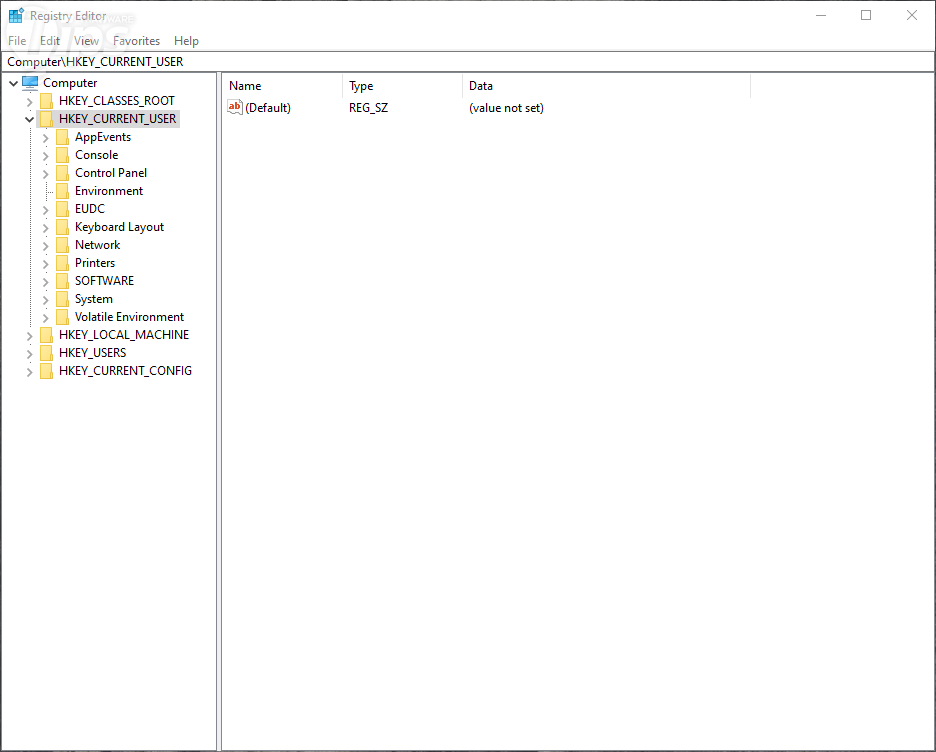Click the HKEY_CURRENT_USER folder icon
Image resolution: width=936 pixels, height=752 pixels.
click(x=47, y=119)
